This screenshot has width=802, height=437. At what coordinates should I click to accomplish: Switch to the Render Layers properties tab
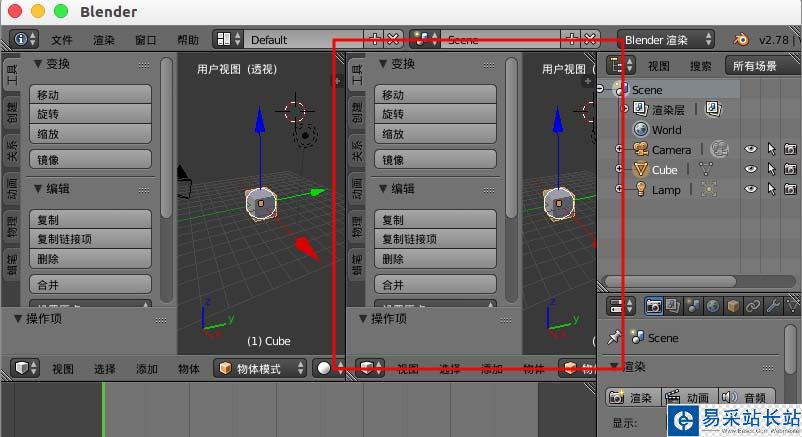[673, 306]
